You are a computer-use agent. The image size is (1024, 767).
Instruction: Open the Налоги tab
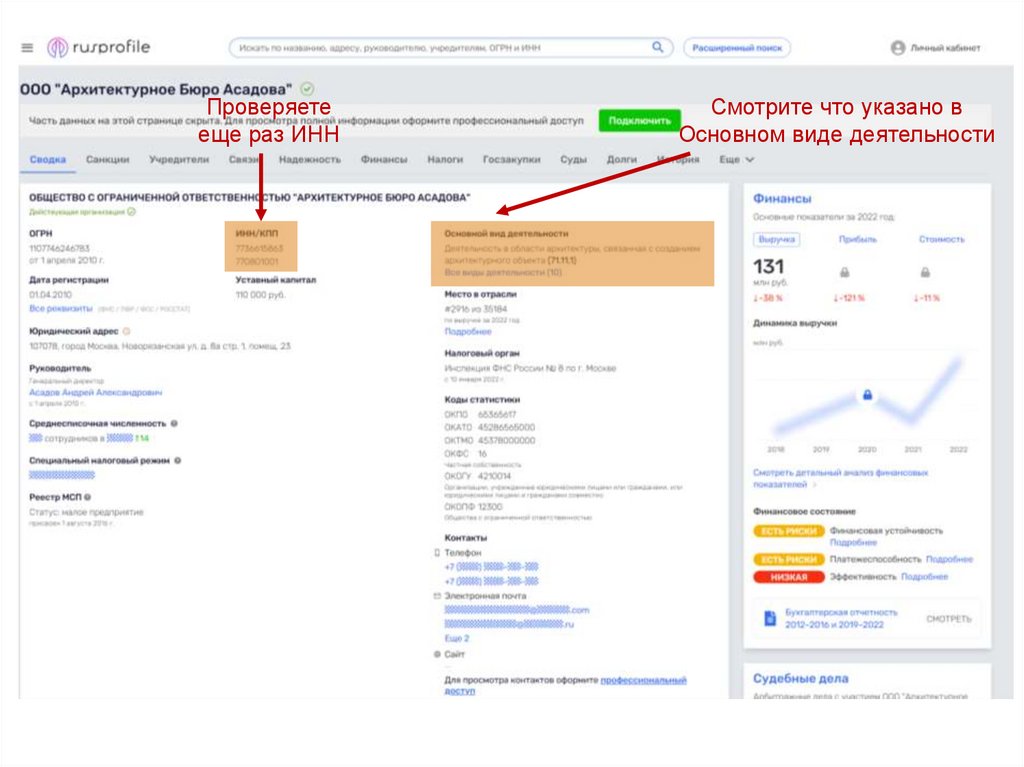(445, 159)
